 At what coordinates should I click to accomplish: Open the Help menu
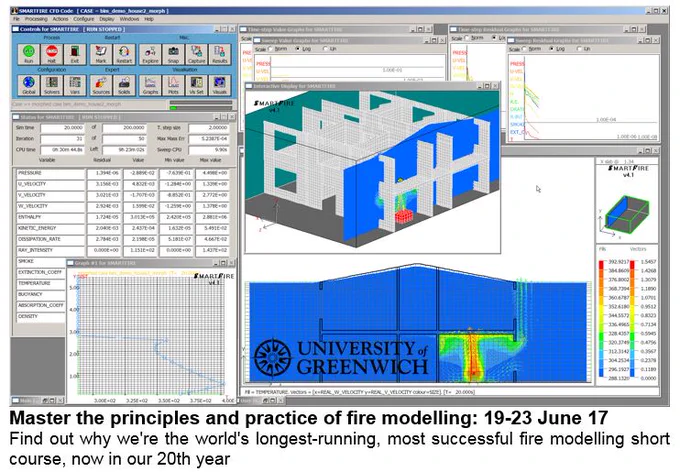(149, 19)
